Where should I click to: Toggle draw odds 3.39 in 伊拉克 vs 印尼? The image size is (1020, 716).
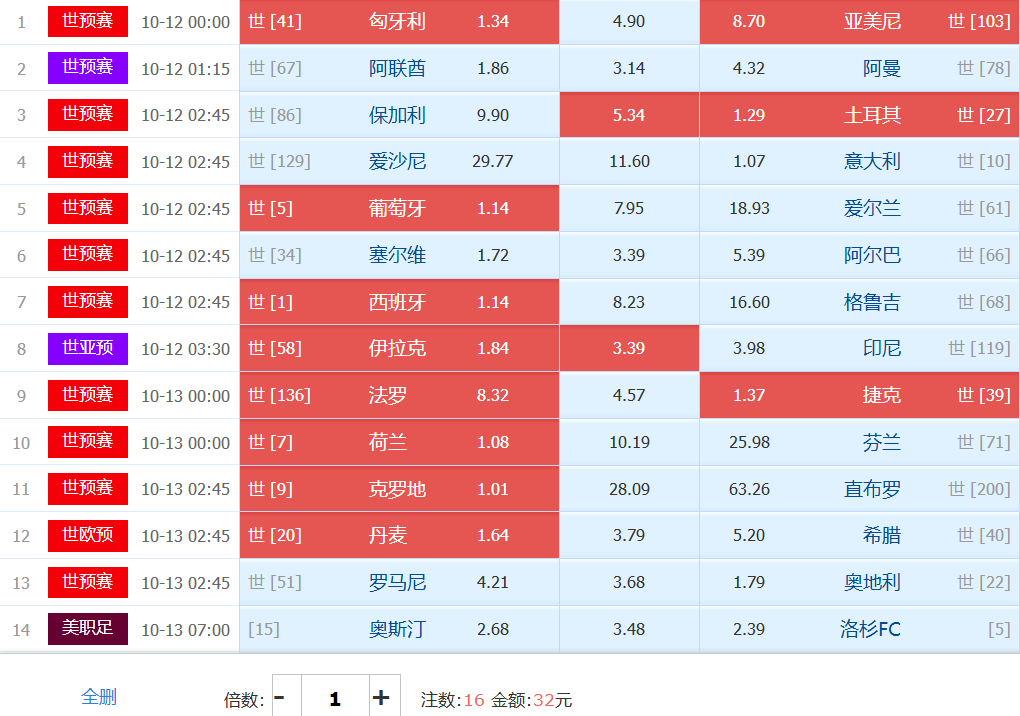click(x=629, y=348)
